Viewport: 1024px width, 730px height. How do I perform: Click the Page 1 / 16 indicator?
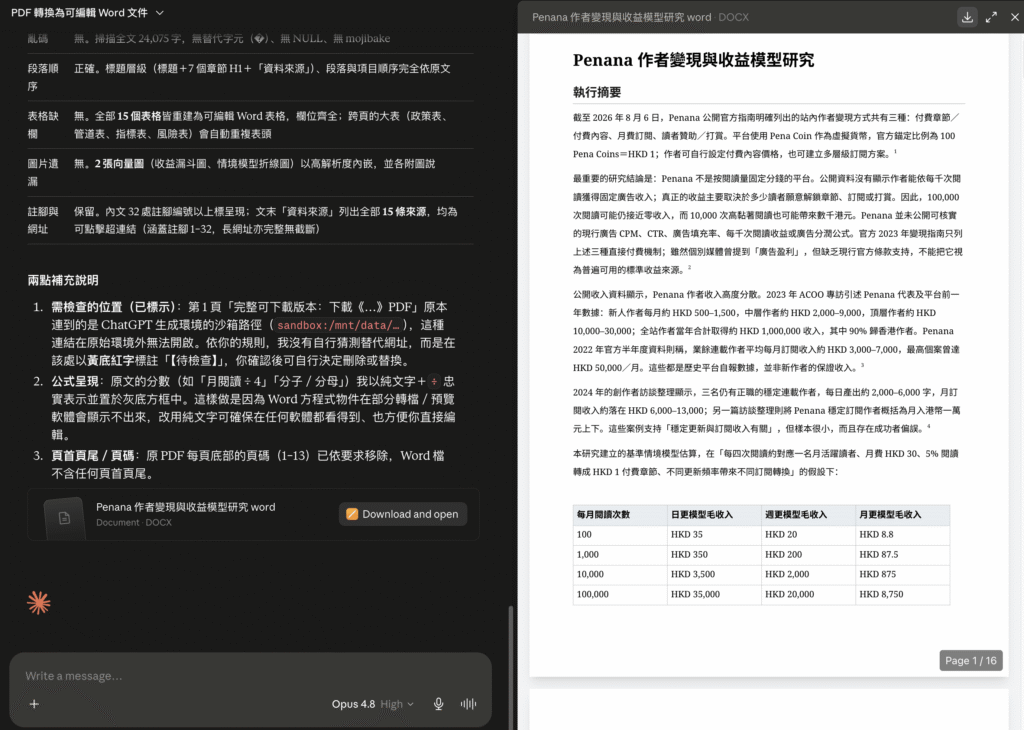970,660
